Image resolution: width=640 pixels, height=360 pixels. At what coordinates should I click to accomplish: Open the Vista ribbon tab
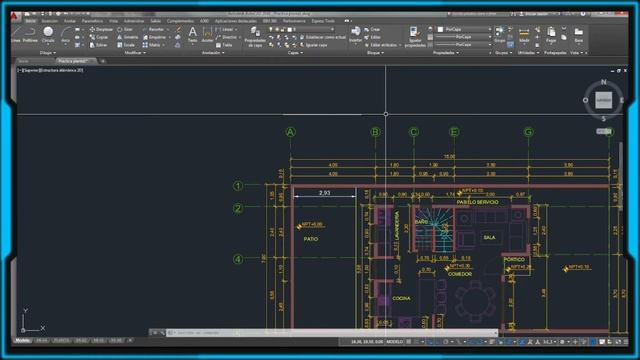(113, 21)
